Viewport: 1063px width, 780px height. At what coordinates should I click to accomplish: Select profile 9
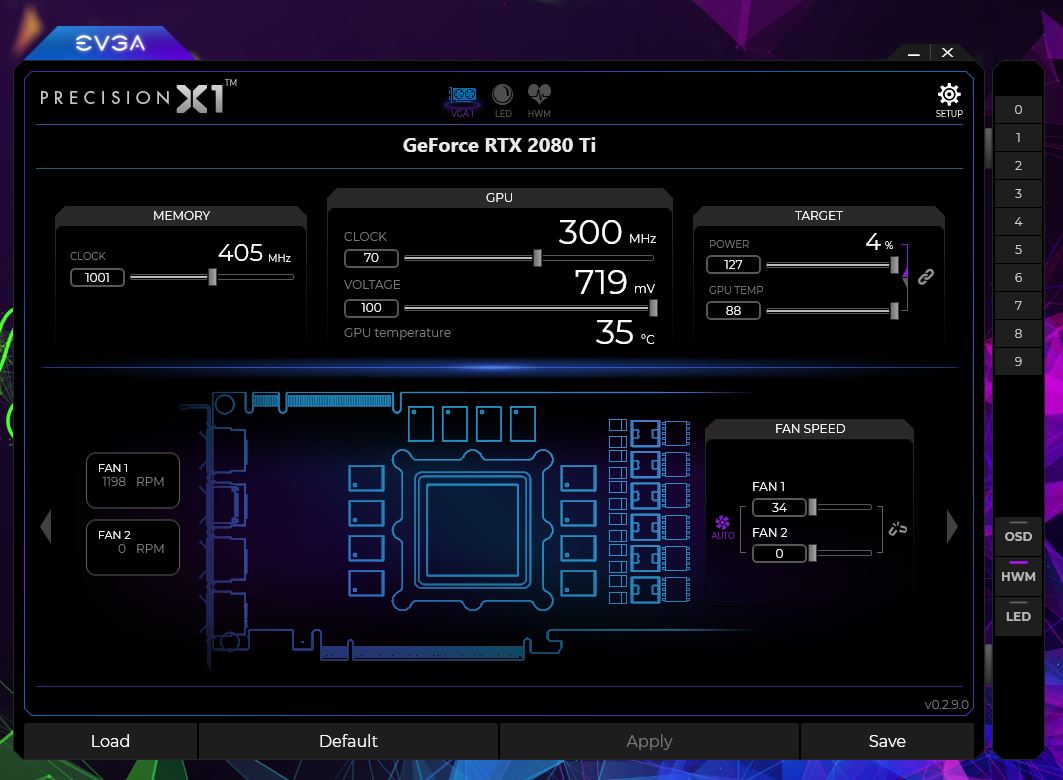point(1018,361)
